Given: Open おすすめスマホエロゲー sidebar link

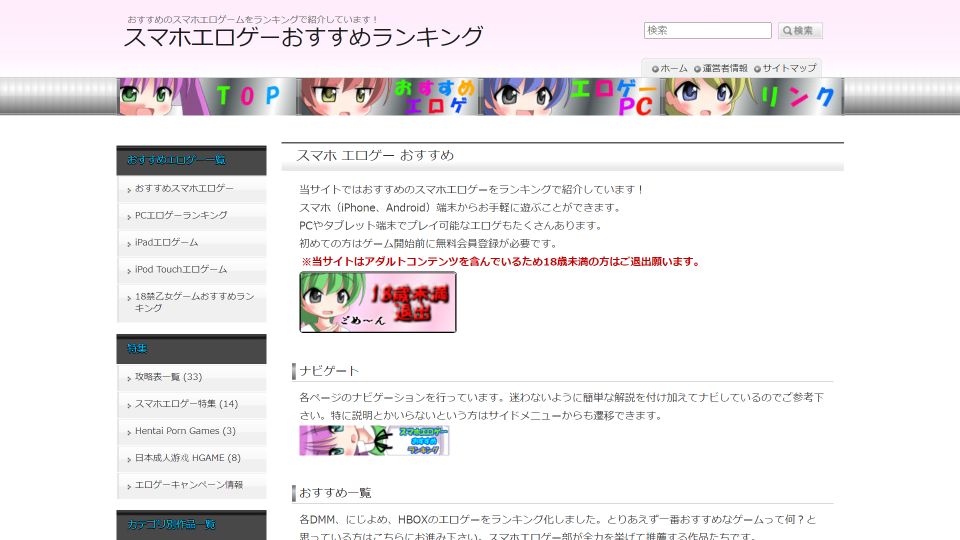Looking at the screenshot, I should 184,188.
